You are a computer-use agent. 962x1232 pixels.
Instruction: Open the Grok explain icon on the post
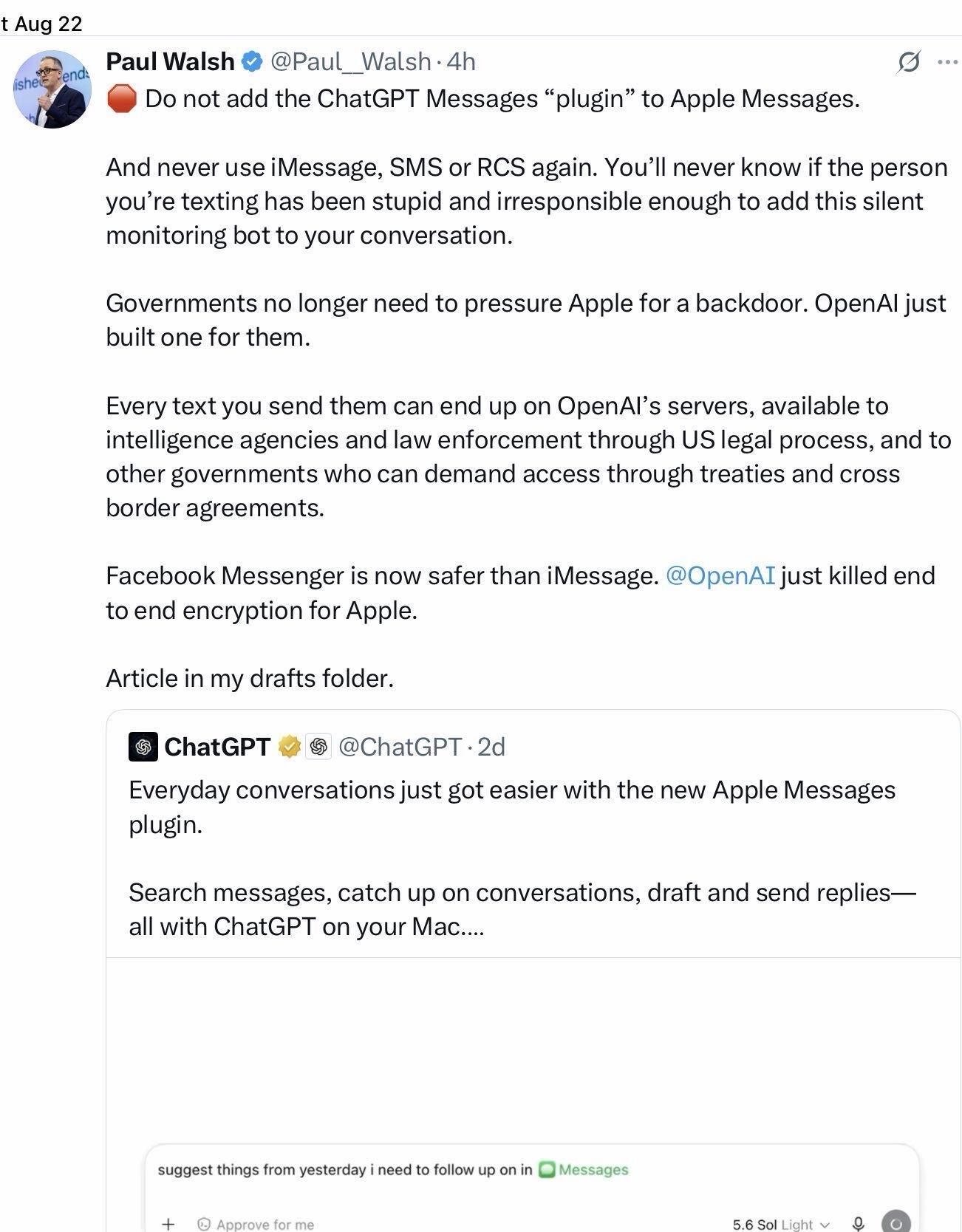coord(908,62)
